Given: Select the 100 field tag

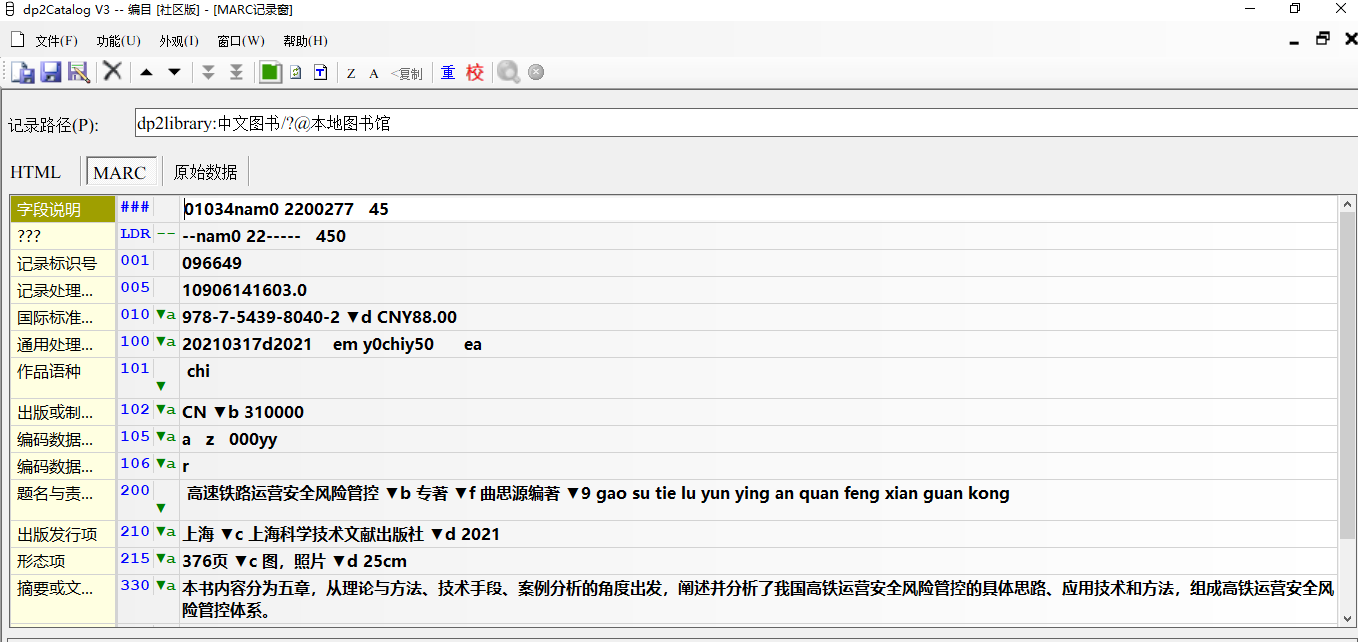Looking at the screenshot, I should tap(134, 341).
